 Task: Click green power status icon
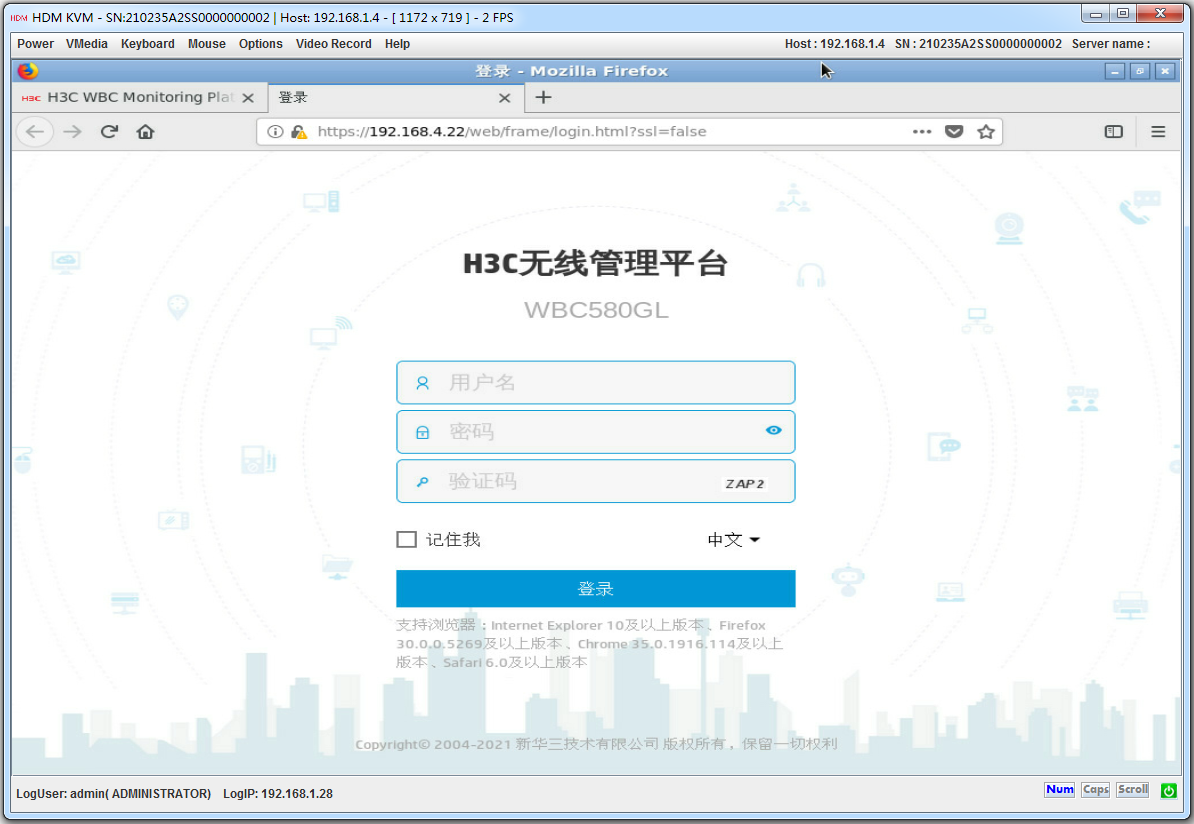pos(1169,790)
